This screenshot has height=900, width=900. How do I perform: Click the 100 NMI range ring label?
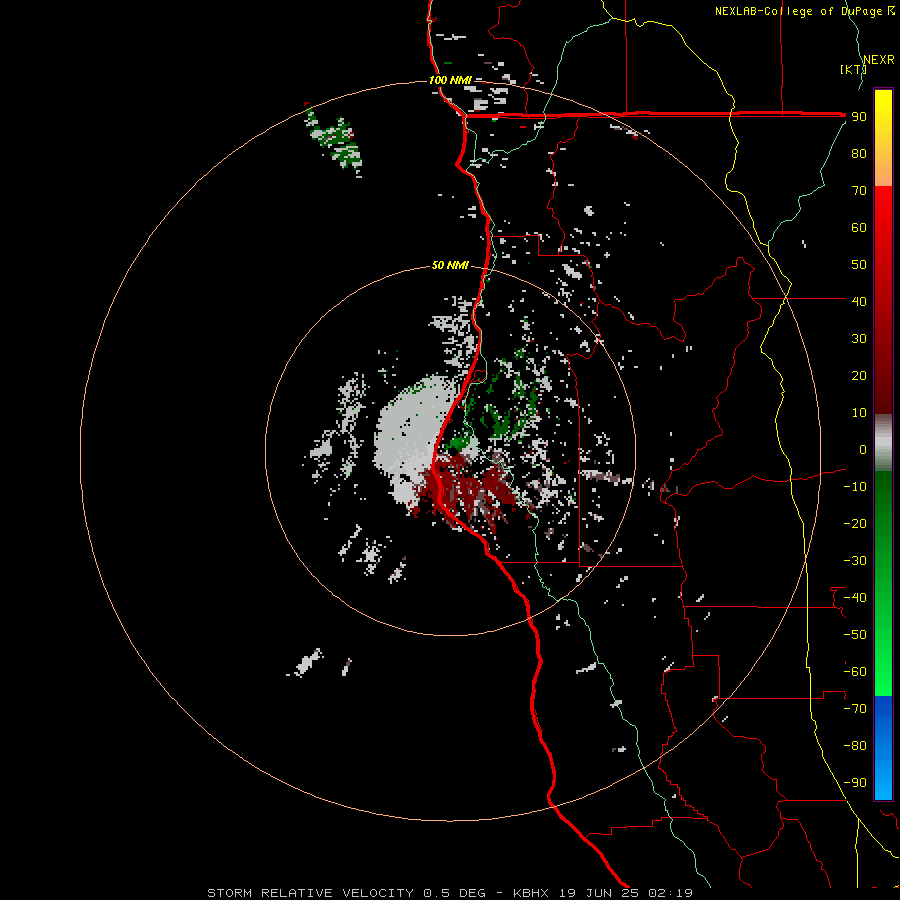(x=450, y=80)
